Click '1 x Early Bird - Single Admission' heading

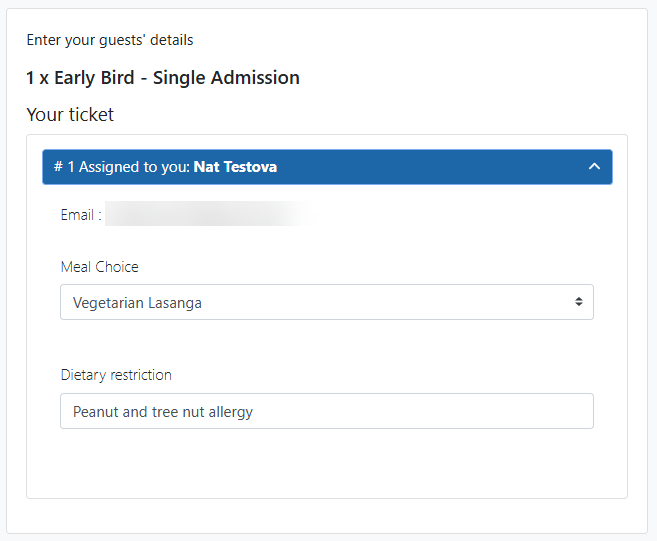(x=163, y=77)
